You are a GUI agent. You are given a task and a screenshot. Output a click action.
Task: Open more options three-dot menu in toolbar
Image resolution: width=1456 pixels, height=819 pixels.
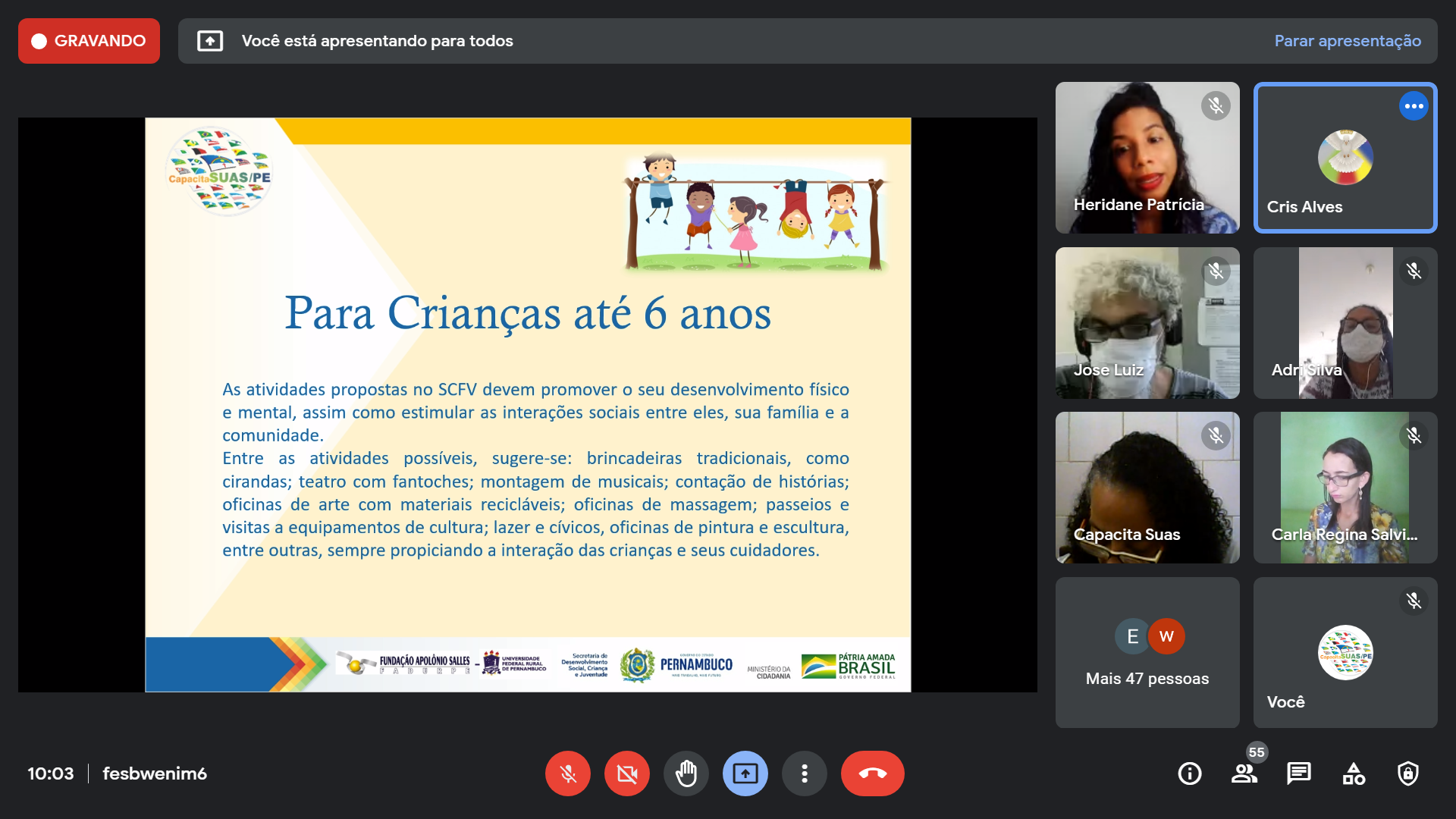coord(805,773)
